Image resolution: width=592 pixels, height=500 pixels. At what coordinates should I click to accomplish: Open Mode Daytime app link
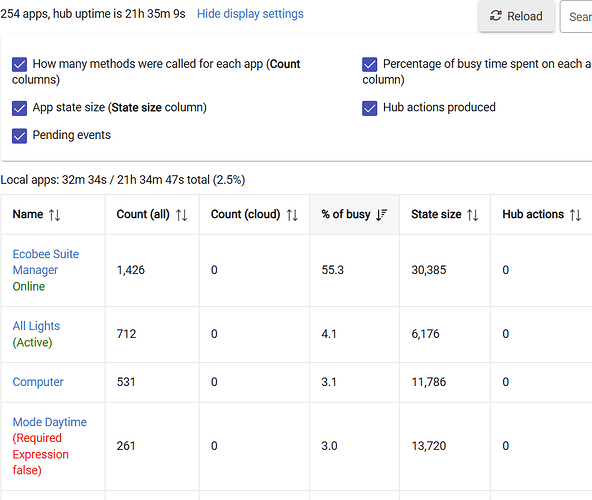tap(49, 421)
